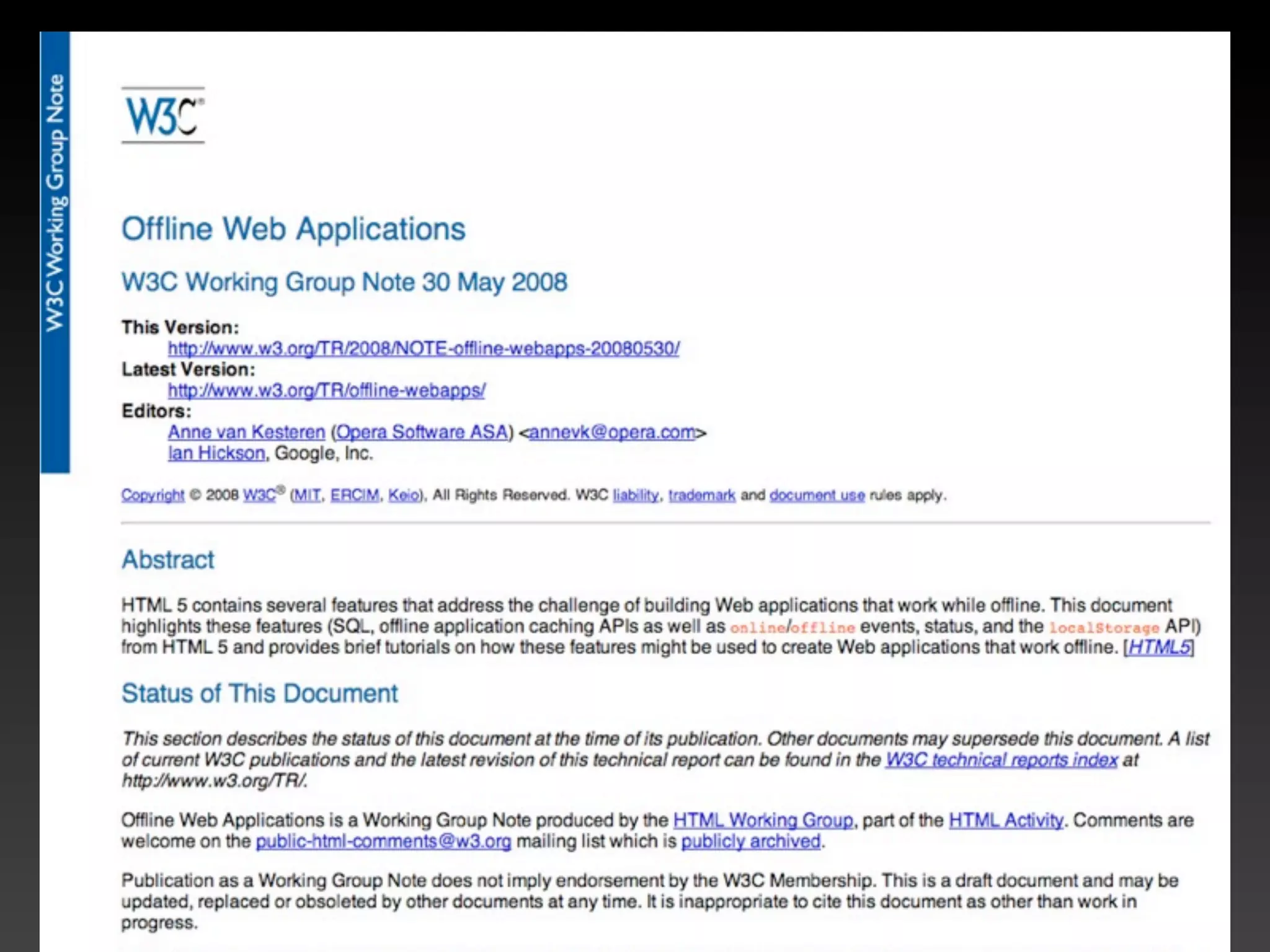The width and height of the screenshot is (1270, 952).
Task: Open the document use link
Action: click(x=817, y=495)
